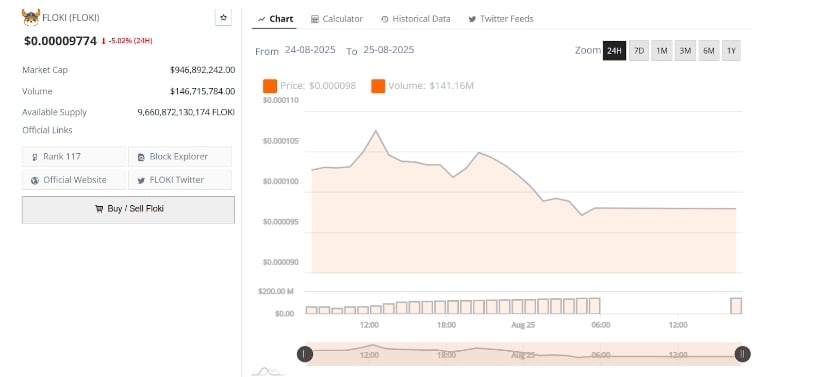
Task: Open the Historical Data tab
Action: (x=416, y=18)
